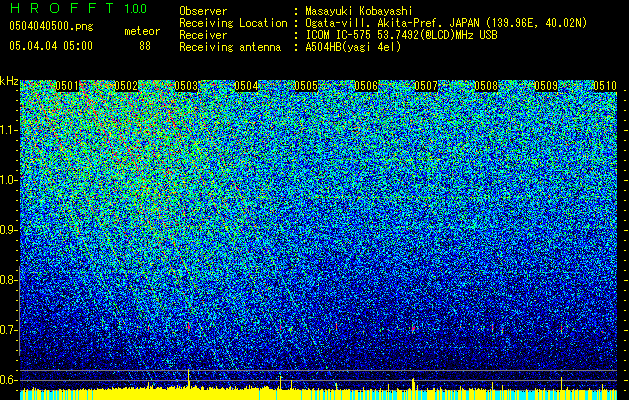Click the observer name Masayuki Kobayashi

click(359, 11)
